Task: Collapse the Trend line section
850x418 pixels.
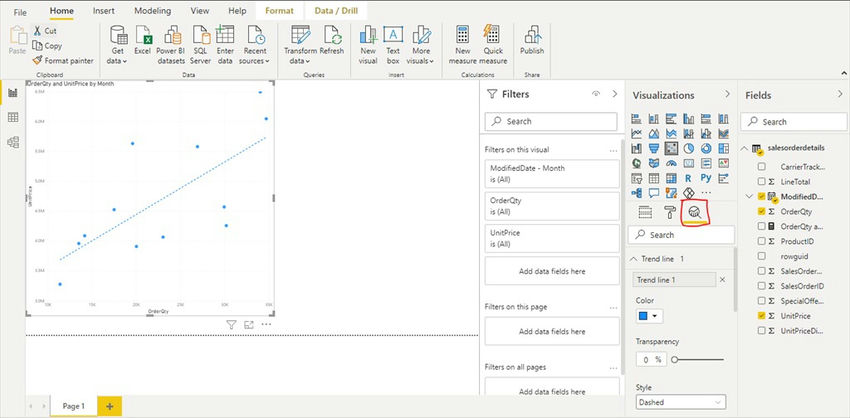Action: [x=633, y=259]
